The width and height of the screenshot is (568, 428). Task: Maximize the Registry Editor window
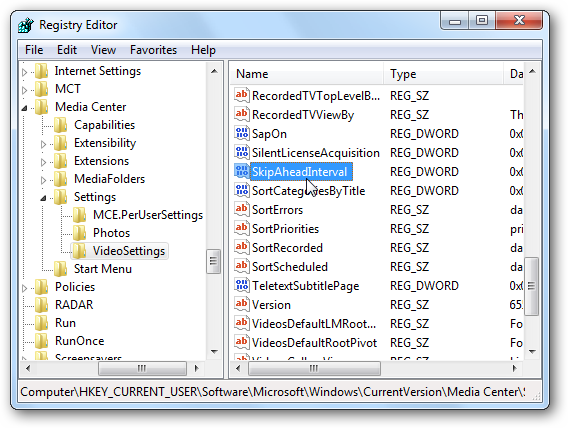click(482, 20)
